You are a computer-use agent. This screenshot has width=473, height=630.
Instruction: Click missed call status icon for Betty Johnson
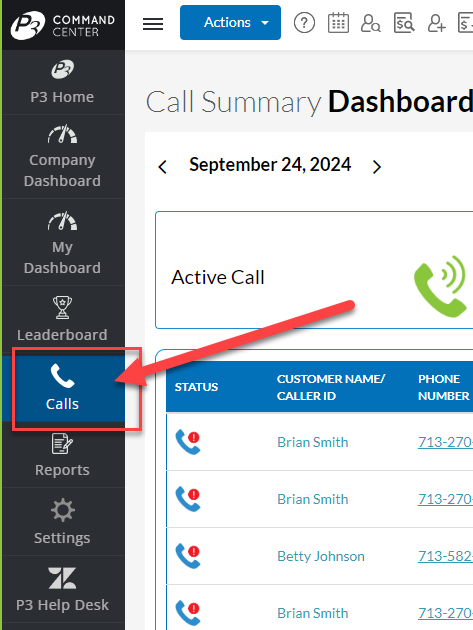[x=188, y=556]
